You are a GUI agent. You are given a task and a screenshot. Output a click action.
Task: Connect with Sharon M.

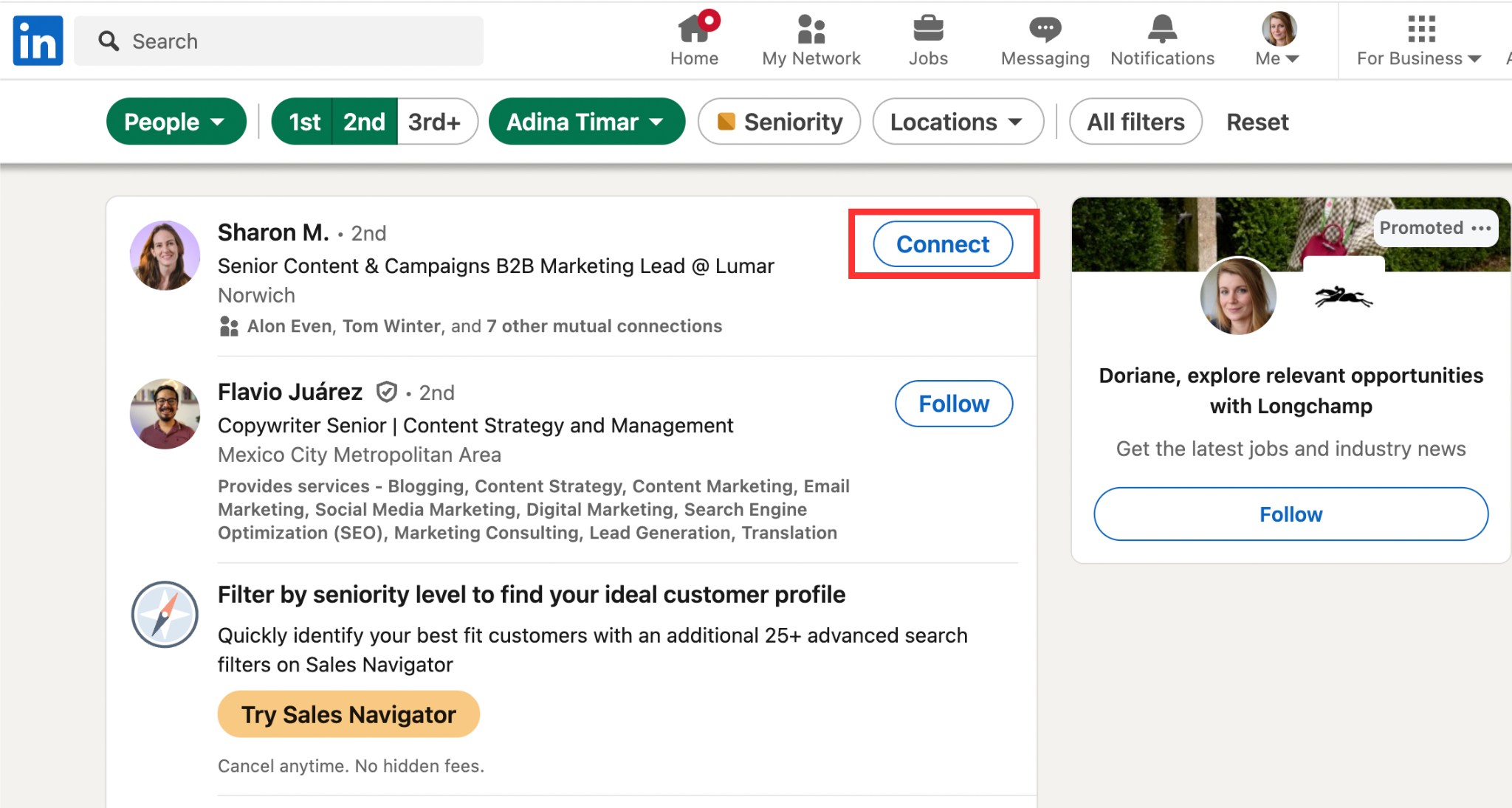[943, 244]
